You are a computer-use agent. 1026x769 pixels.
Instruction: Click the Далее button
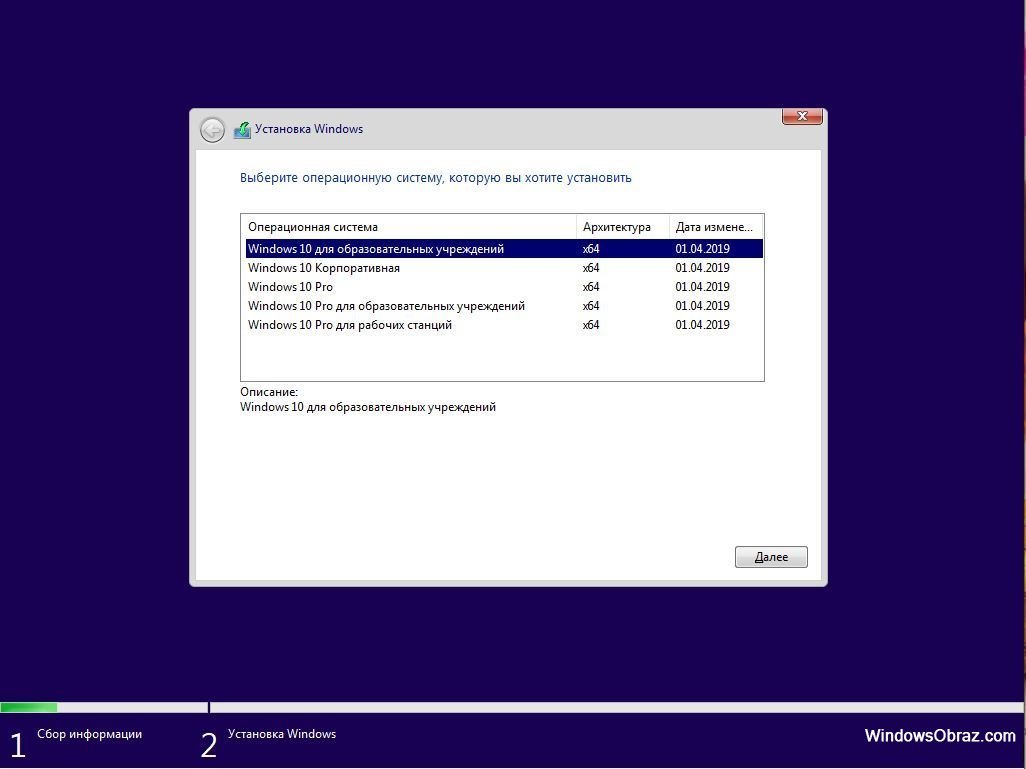[x=771, y=557]
